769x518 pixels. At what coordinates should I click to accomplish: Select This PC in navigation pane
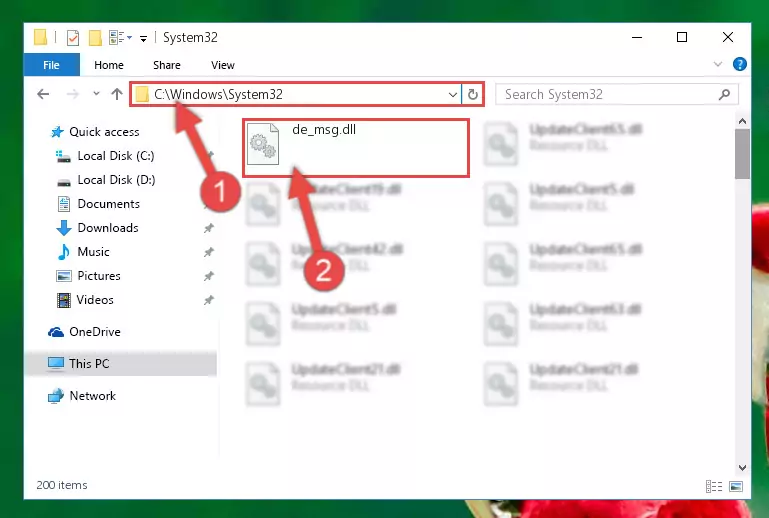(x=120, y=363)
